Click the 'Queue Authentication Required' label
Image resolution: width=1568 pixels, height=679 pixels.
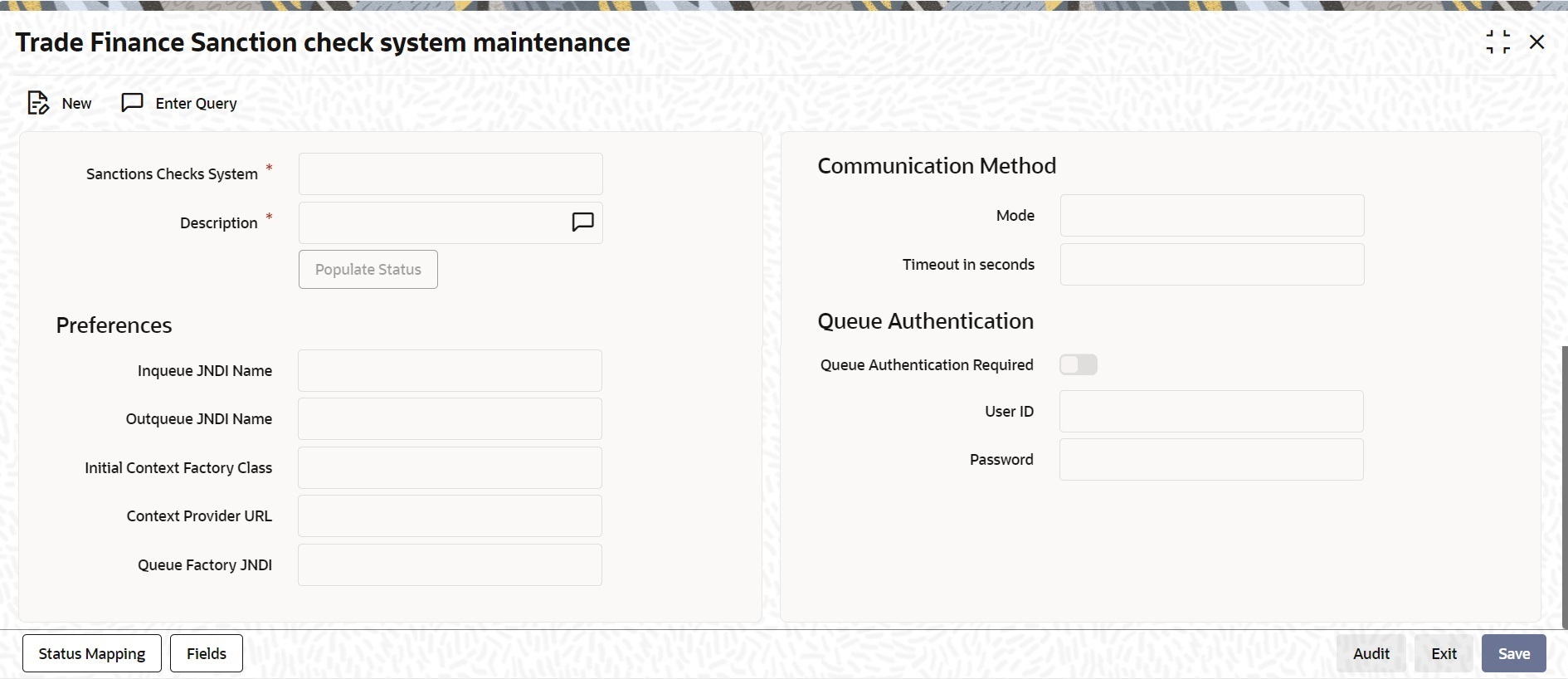tap(927, 365)
